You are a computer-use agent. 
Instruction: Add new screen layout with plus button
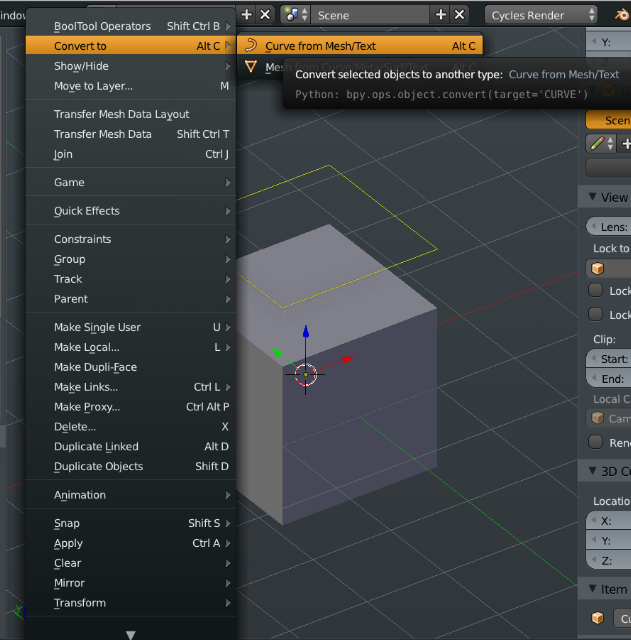[246, 15]
